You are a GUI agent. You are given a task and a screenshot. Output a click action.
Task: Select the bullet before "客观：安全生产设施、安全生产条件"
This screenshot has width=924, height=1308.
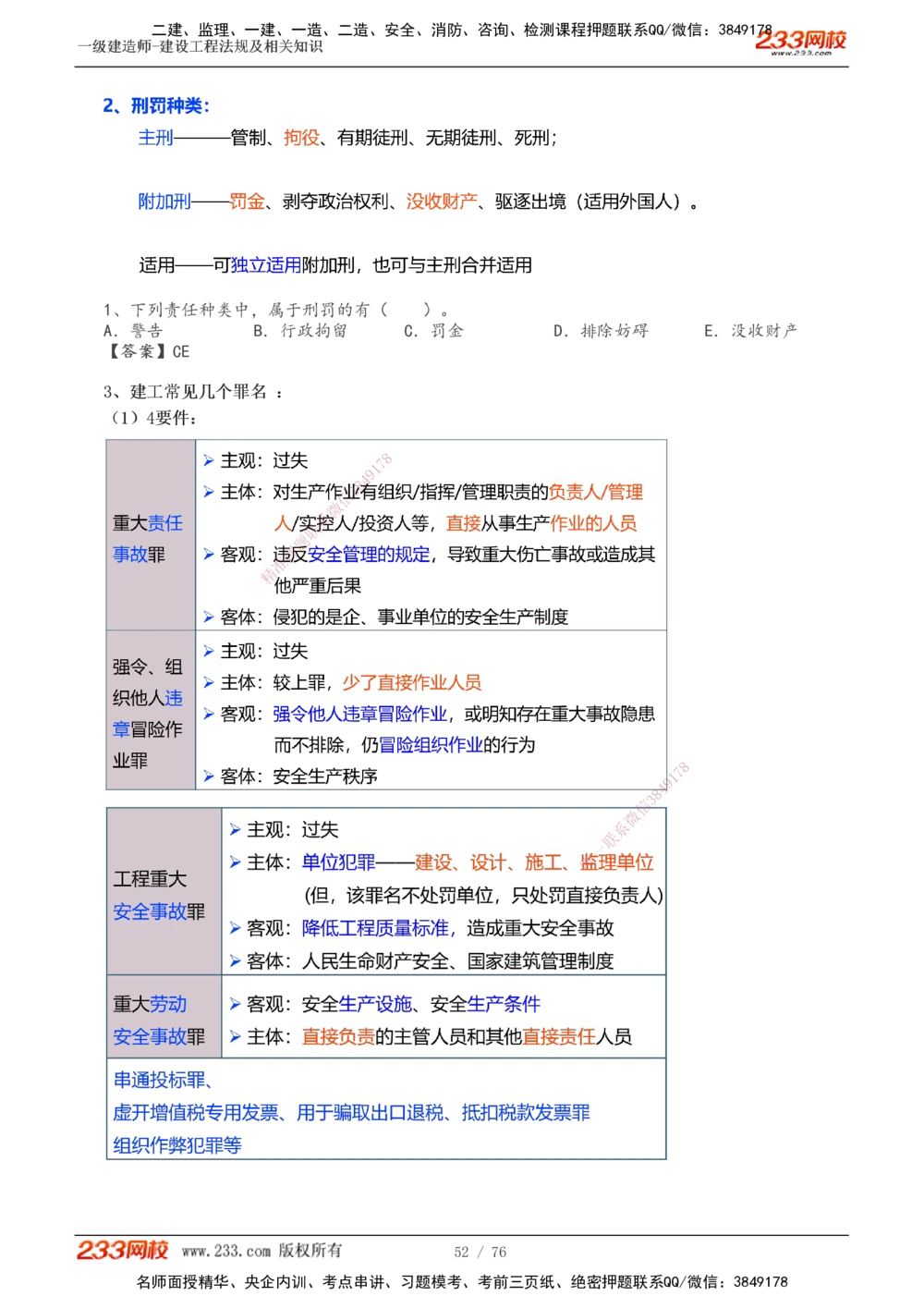tap(237, 1005)
